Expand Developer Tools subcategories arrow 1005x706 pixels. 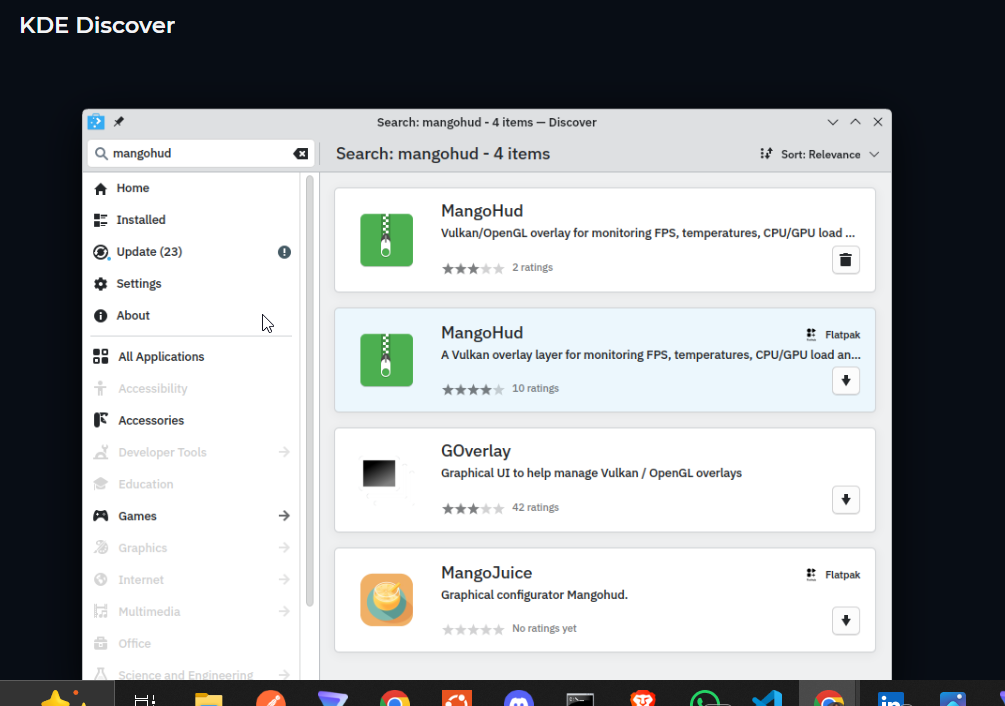[284, 452]
